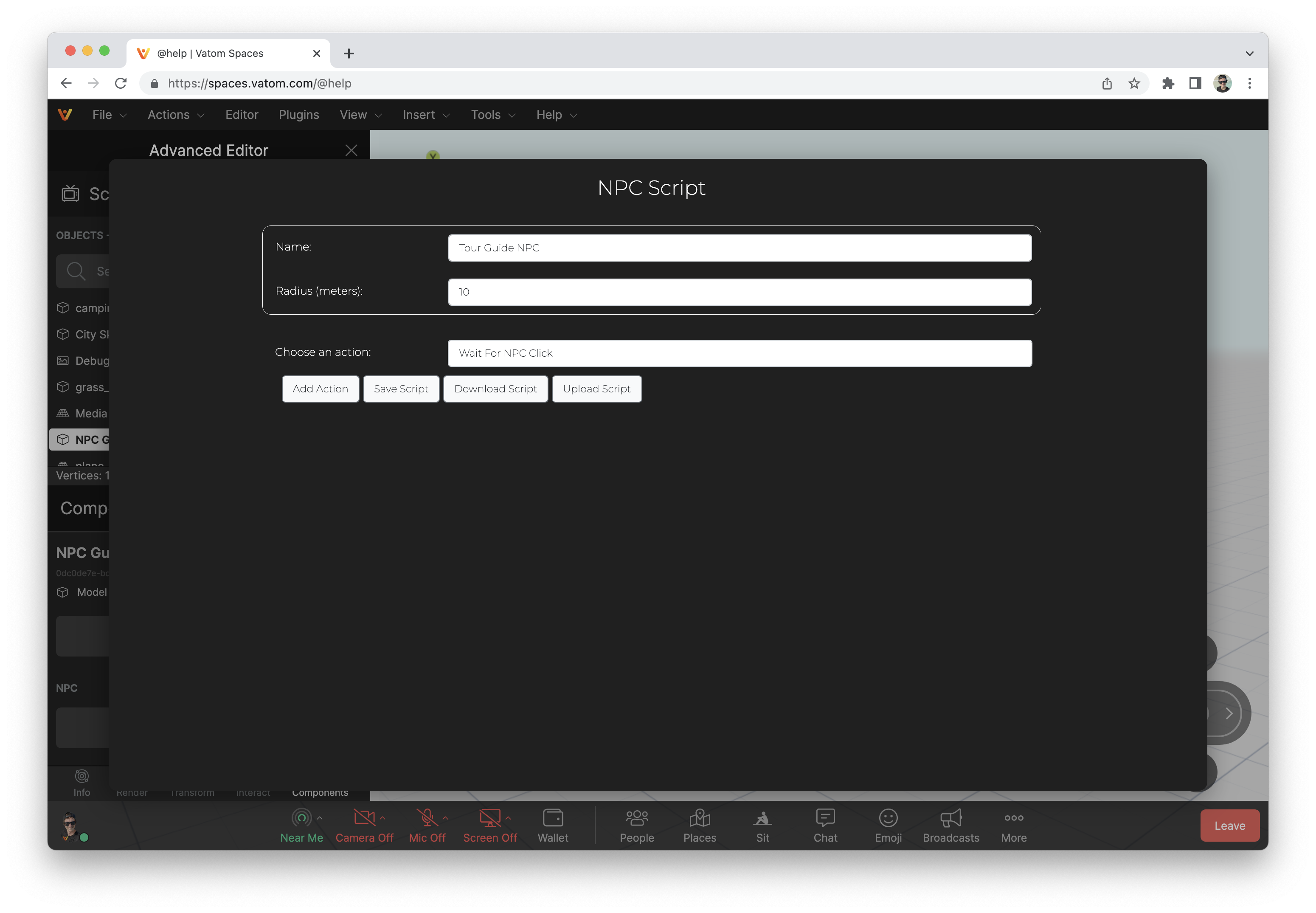
Task: Click the Add Action button
Action: click(x=320, y=389)
